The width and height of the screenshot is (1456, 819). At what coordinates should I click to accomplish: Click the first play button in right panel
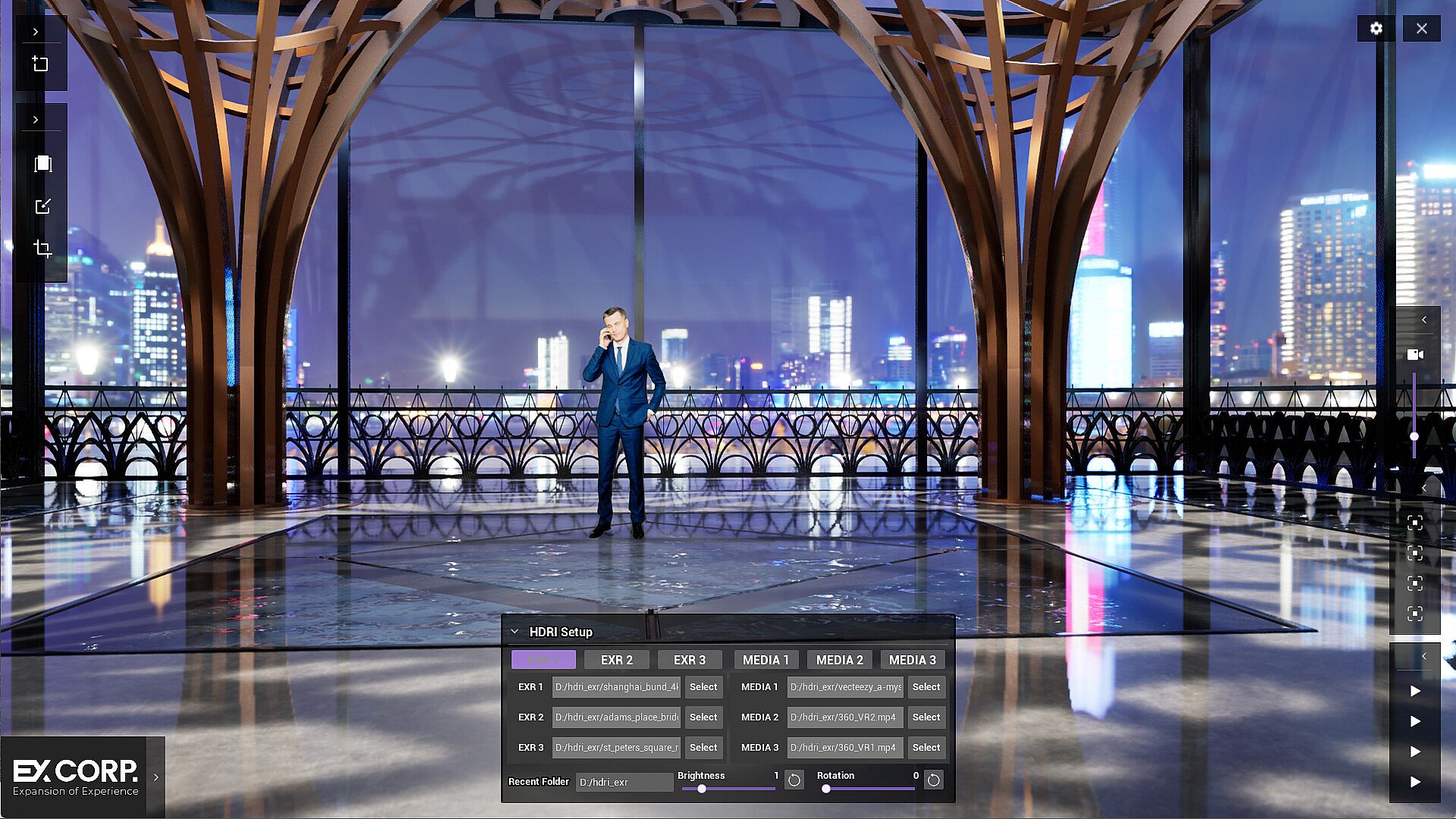1415,691
